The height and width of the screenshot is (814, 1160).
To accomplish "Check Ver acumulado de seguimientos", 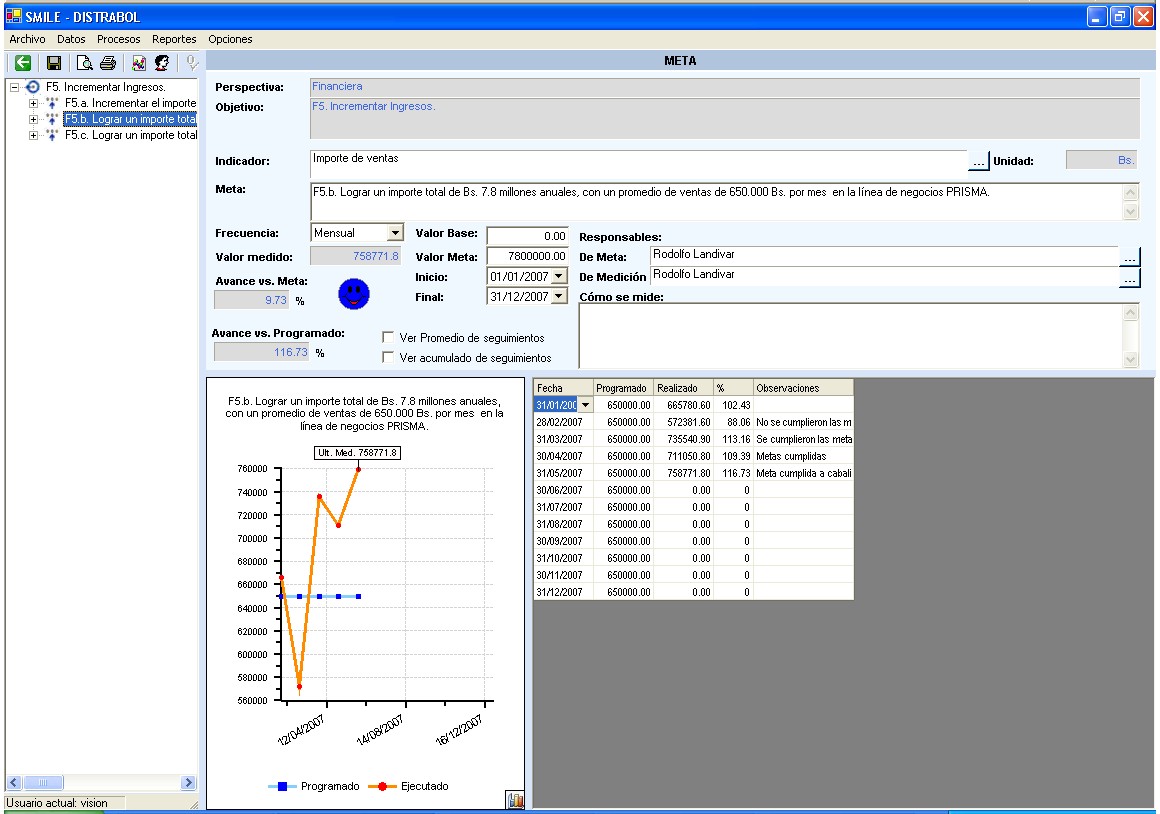I will (388, 357).
